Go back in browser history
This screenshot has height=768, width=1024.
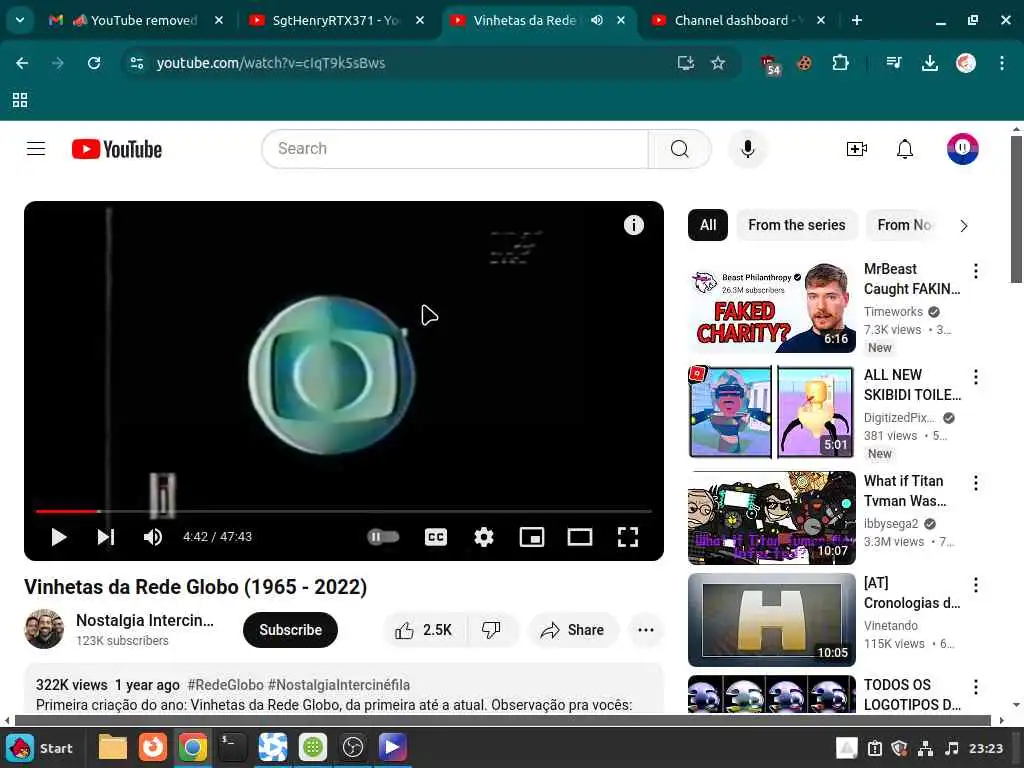click(x=22, y=63)
